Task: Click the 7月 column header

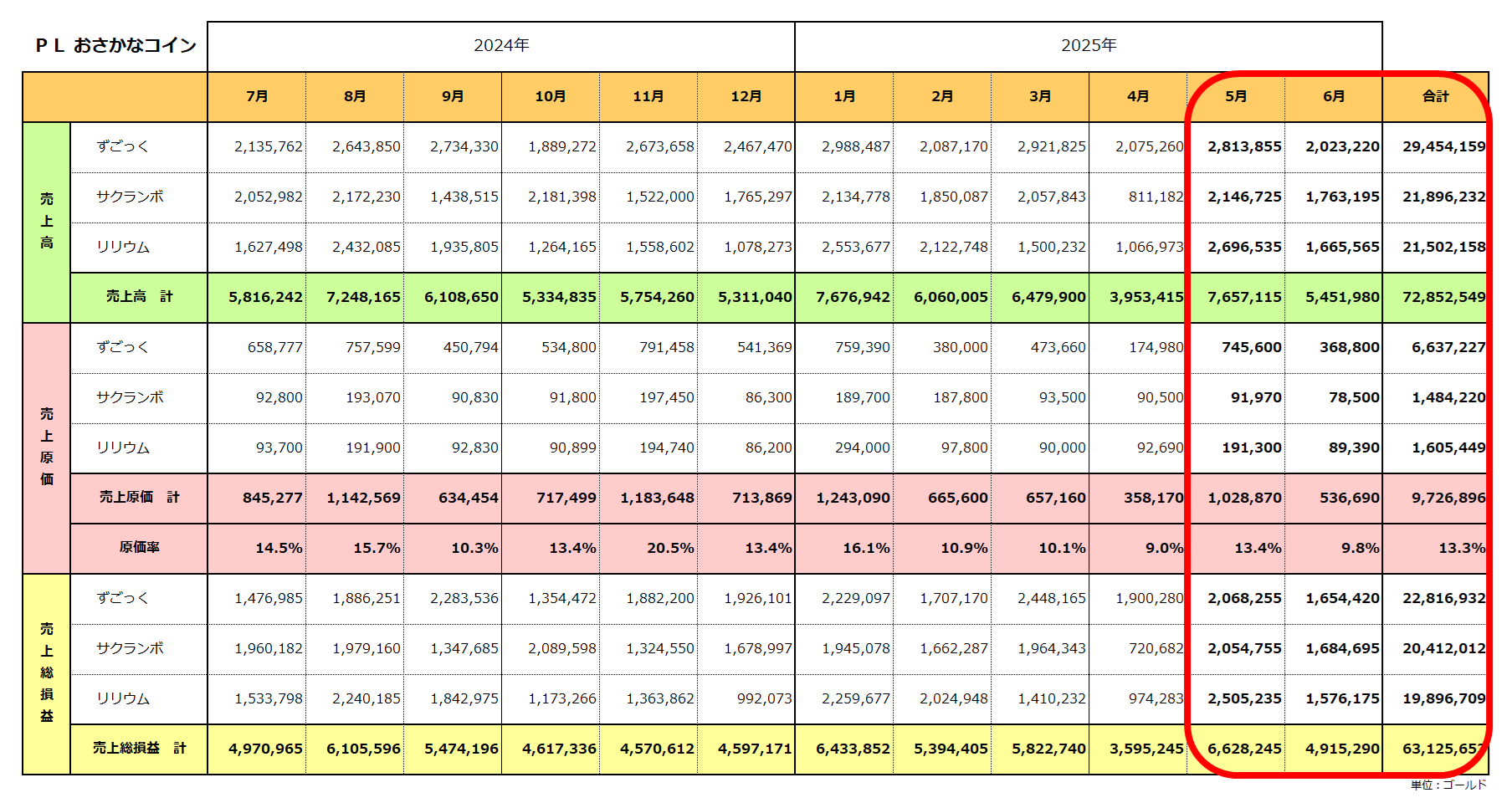Action: tap(257, 96)
